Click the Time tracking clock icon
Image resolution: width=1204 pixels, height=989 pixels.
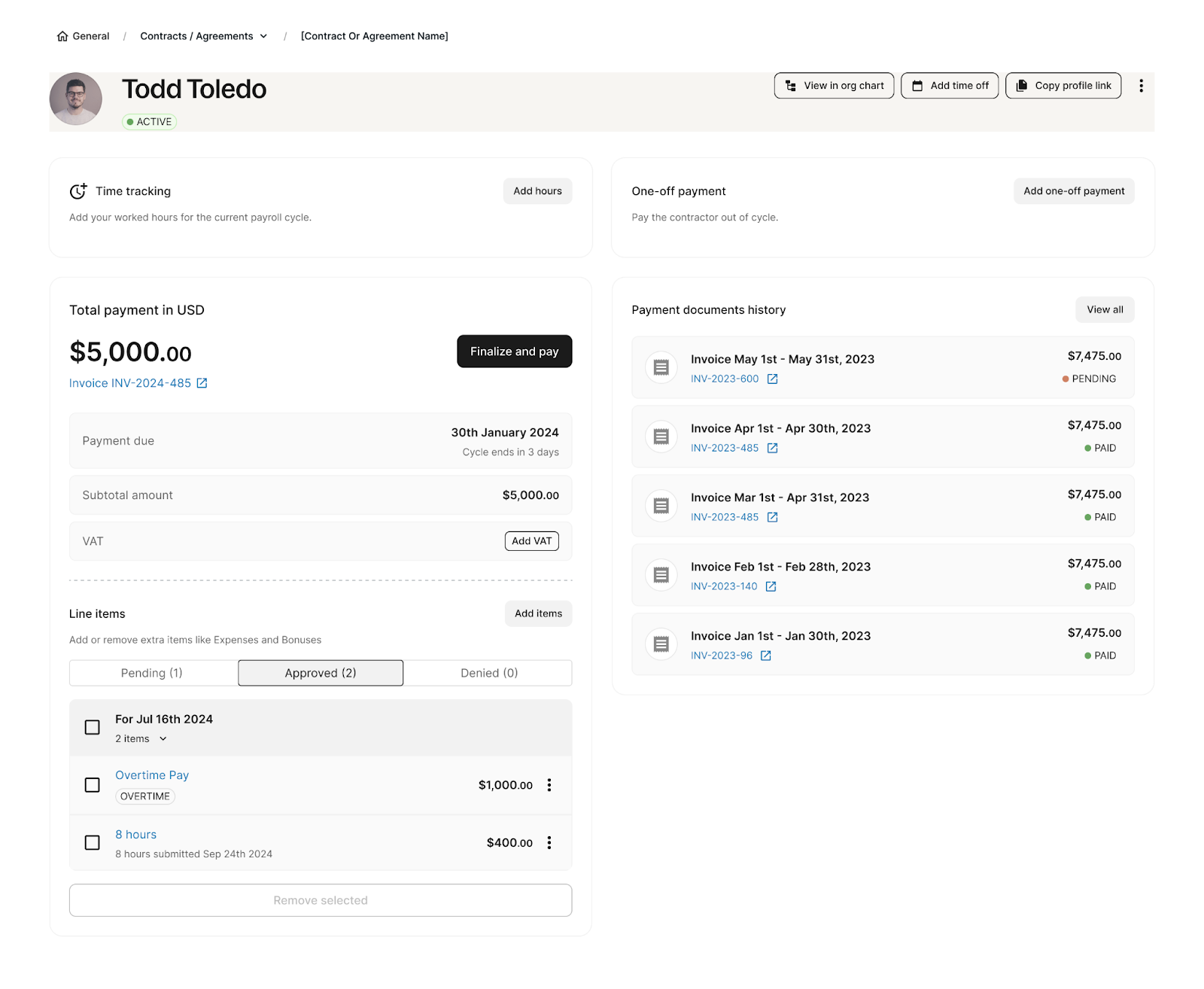tap(78, 191)
